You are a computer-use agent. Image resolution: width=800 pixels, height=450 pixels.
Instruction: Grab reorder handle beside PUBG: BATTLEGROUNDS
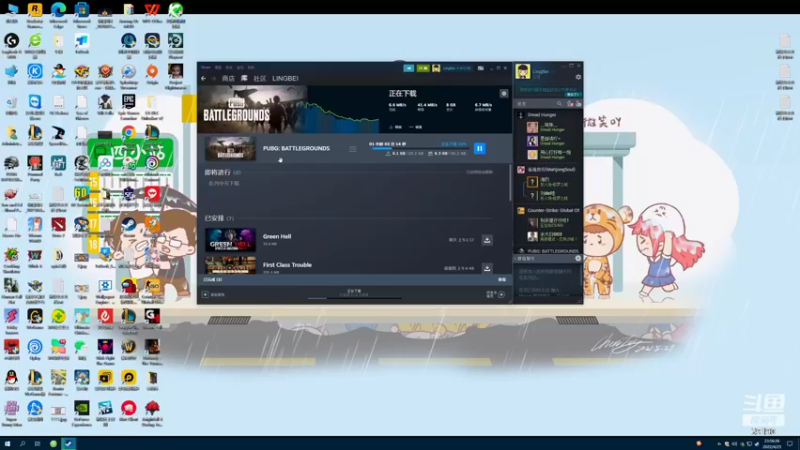pos(353,148)
